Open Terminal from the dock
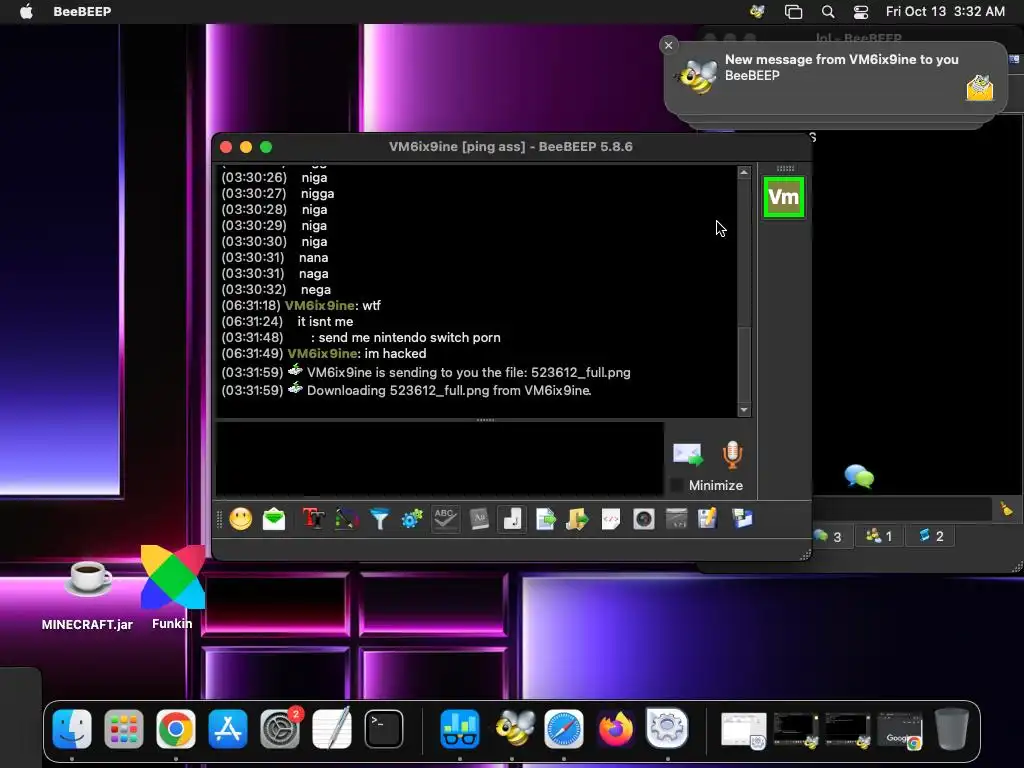1024x768 pixels. coord(383,728)
